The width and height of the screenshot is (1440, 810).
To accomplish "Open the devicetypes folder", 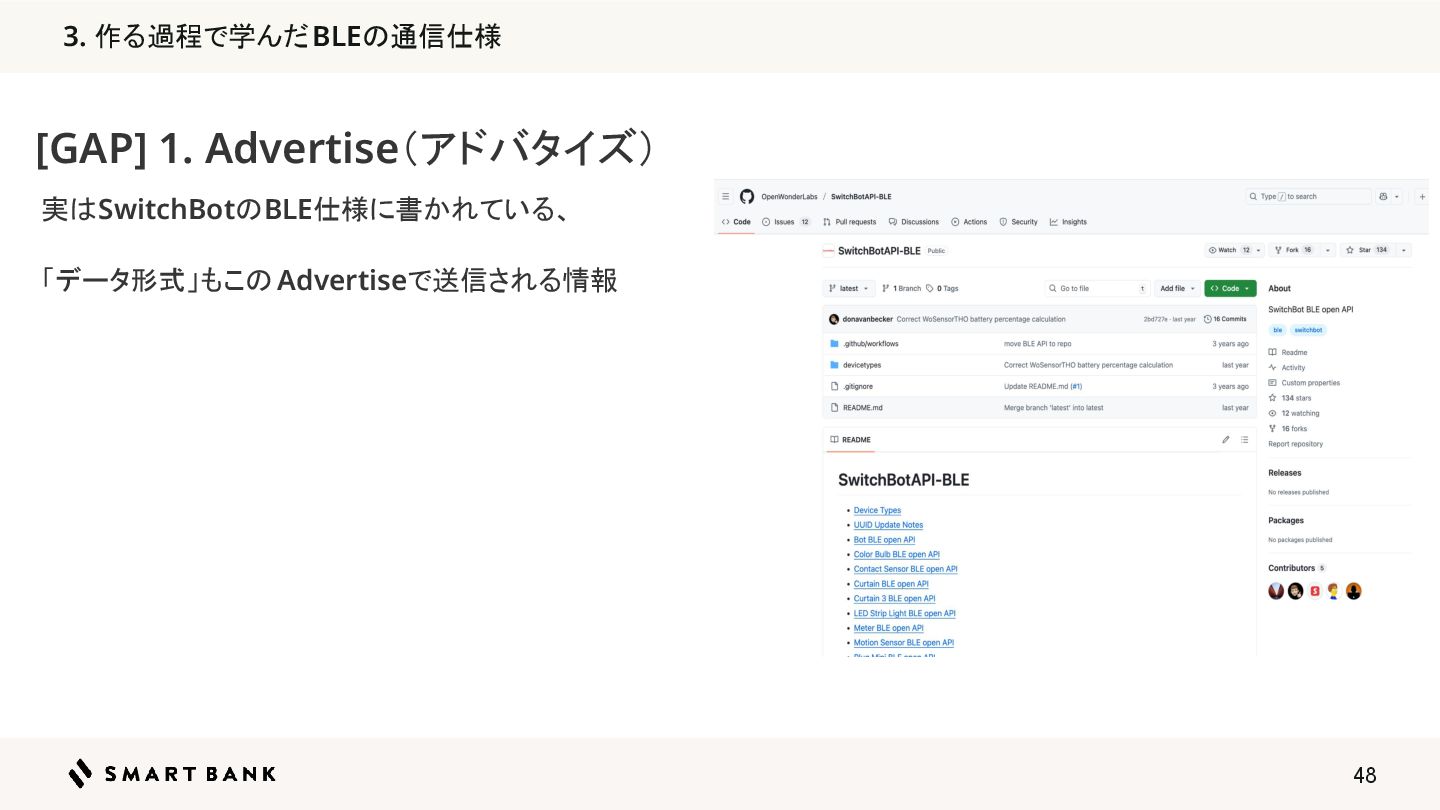I will coord(862,365).
